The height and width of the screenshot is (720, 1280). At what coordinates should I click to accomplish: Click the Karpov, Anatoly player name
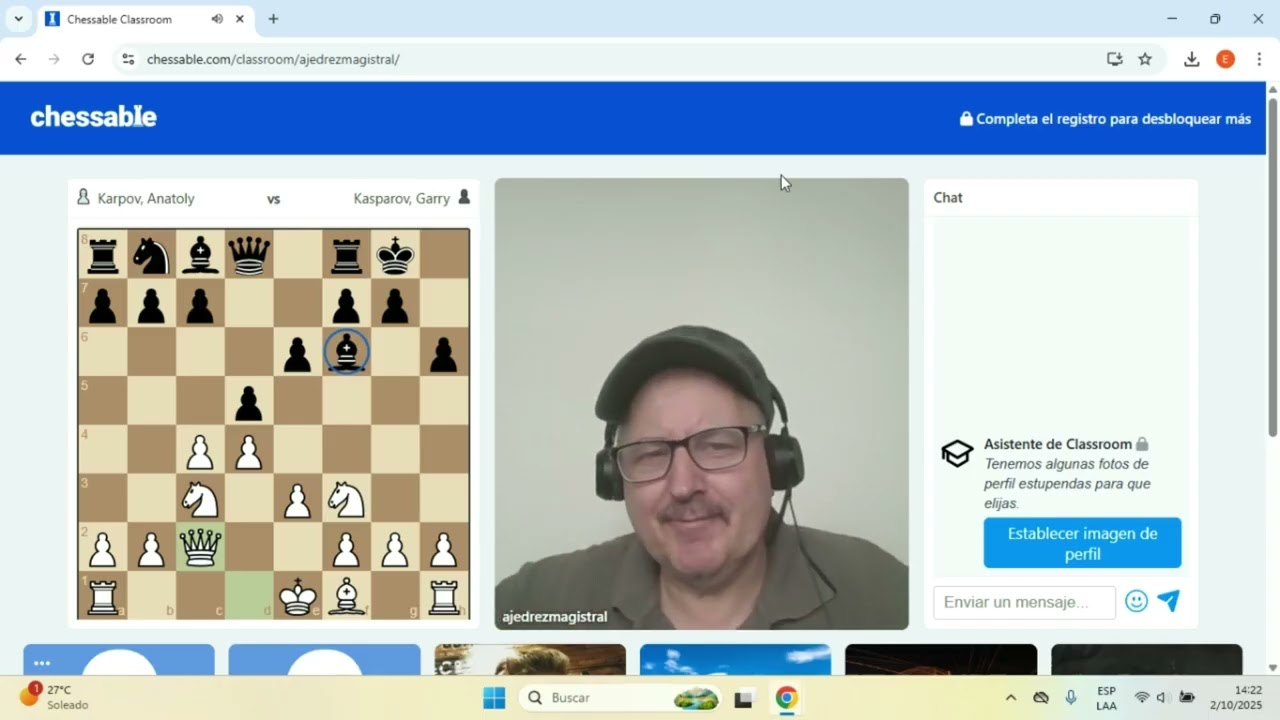tap(146, 198)
